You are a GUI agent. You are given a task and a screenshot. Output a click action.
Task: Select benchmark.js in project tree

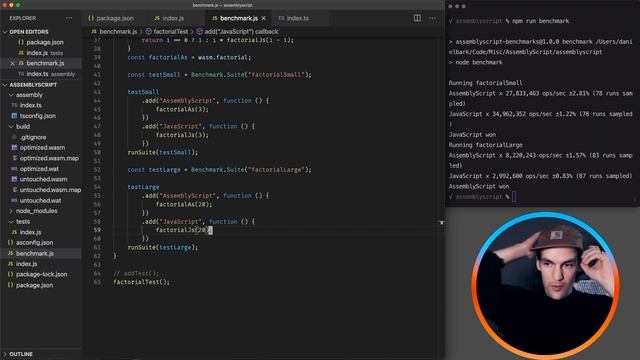click(x=41, y=253)
